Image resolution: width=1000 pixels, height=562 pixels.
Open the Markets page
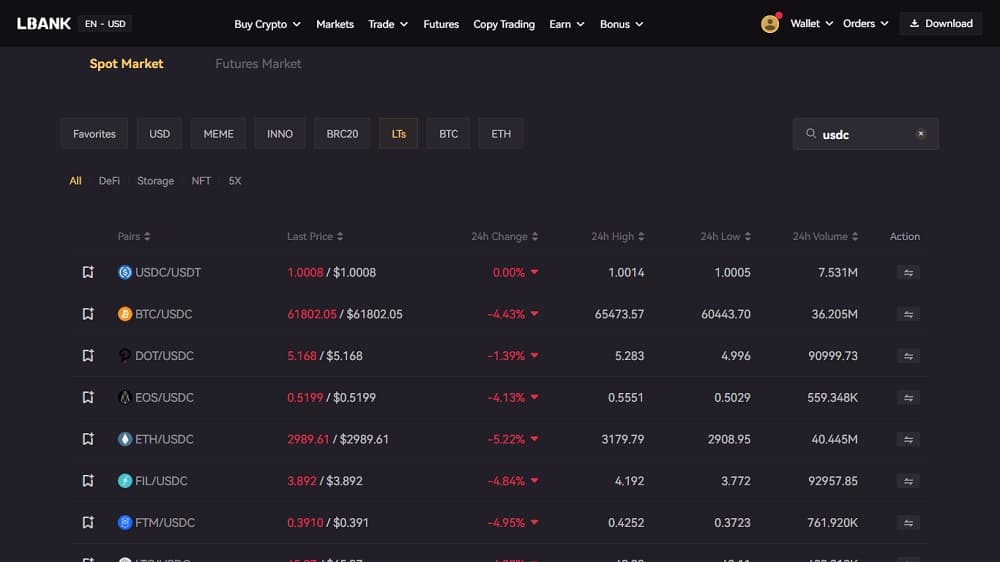click(335, 24)
